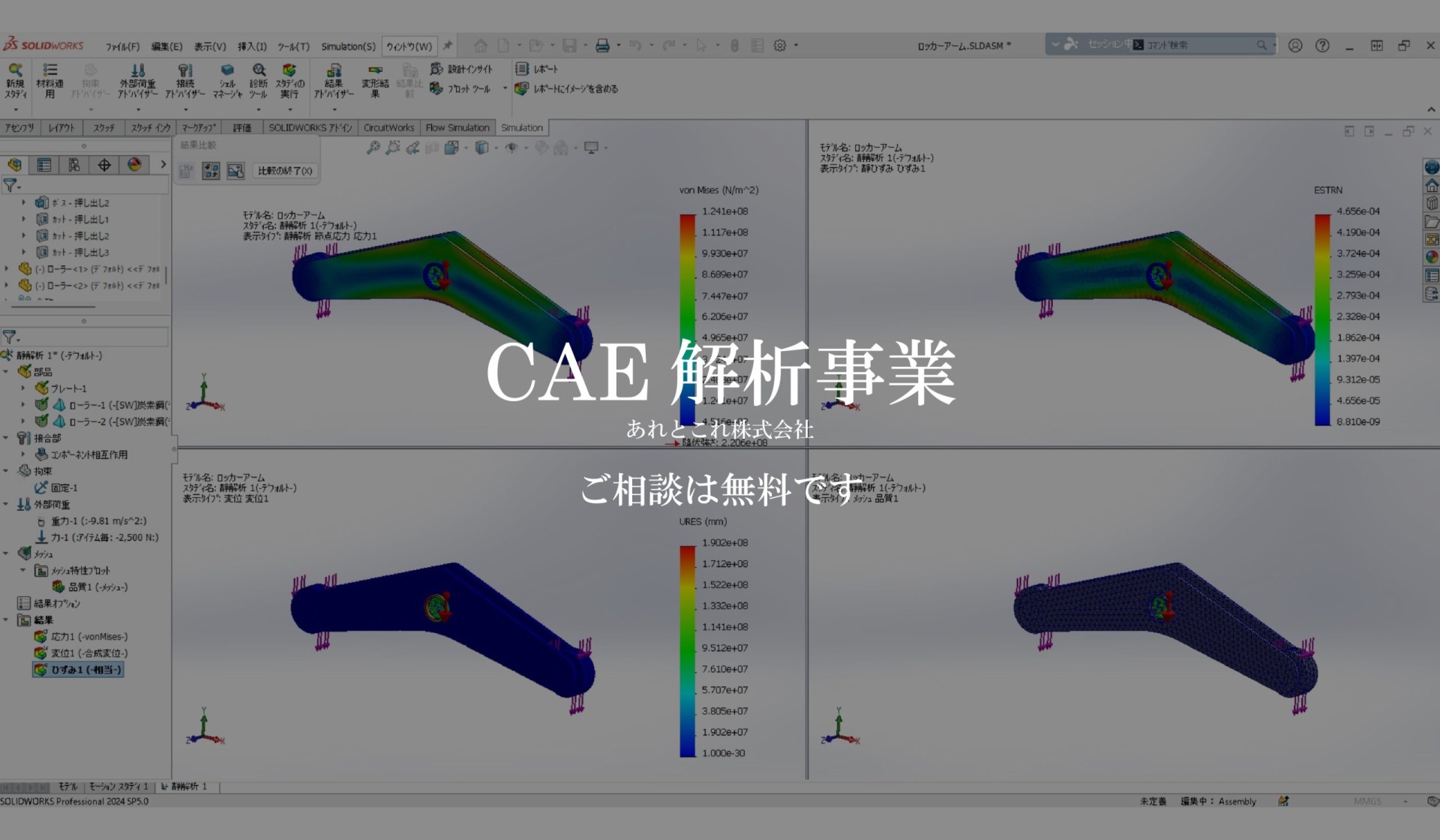Open the ファイル(F) menu
Viewport: 1440px width, 840px height.
122,46
